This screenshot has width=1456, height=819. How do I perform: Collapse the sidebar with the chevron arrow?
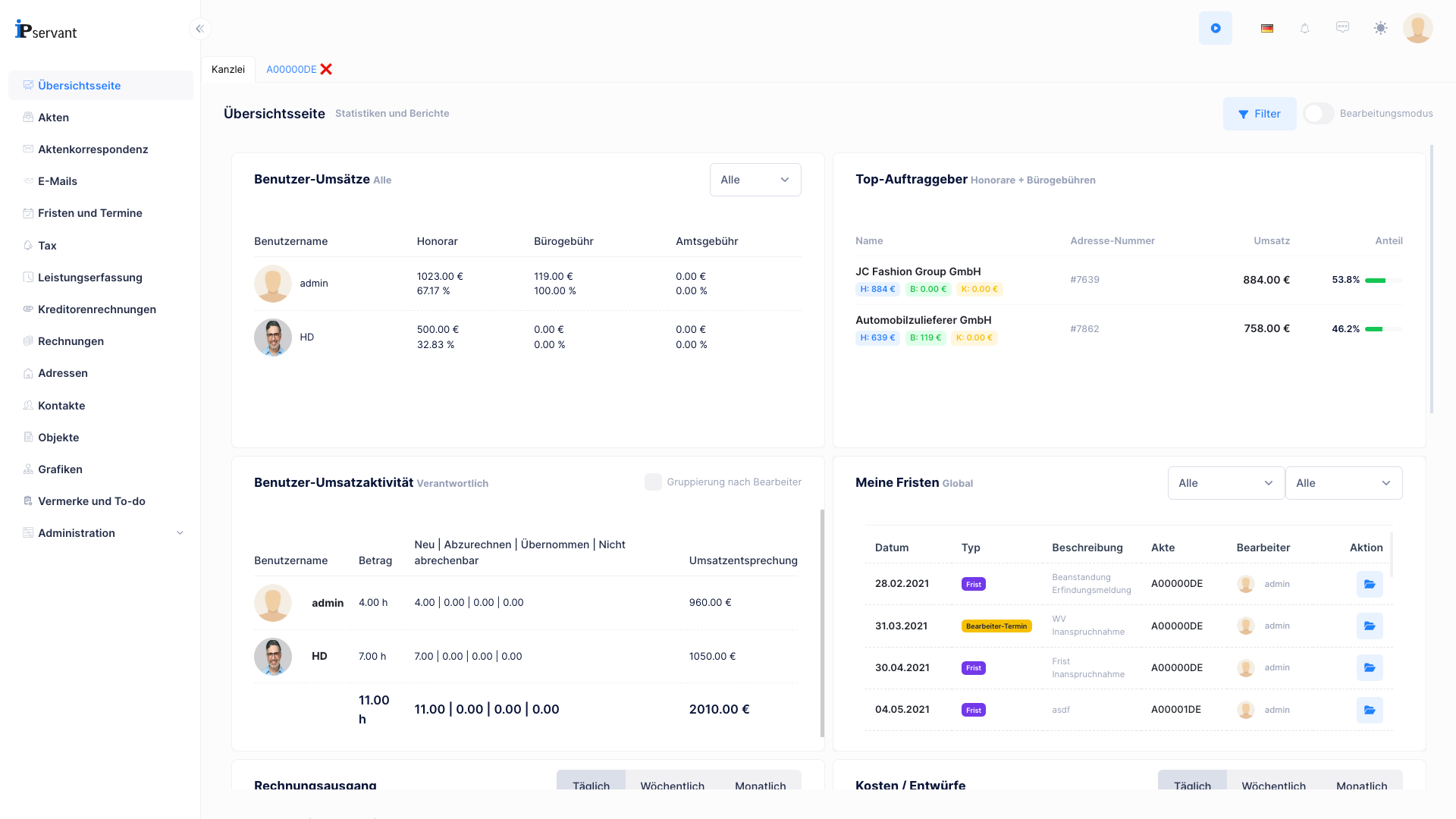coord(199,28)
